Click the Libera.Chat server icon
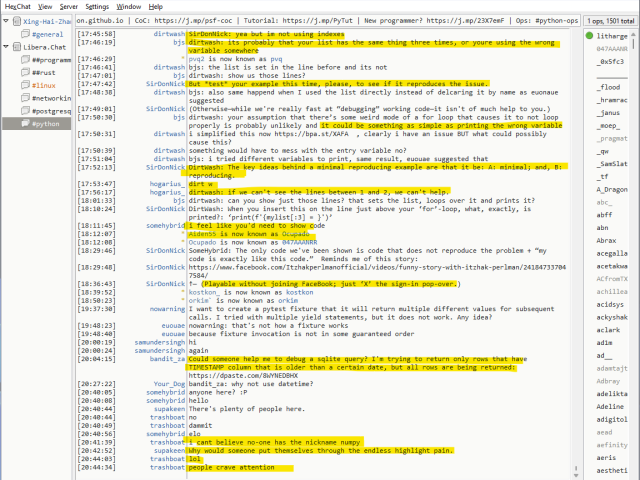The width and height of the screenshot is (640, 480). tap(17, 47)
